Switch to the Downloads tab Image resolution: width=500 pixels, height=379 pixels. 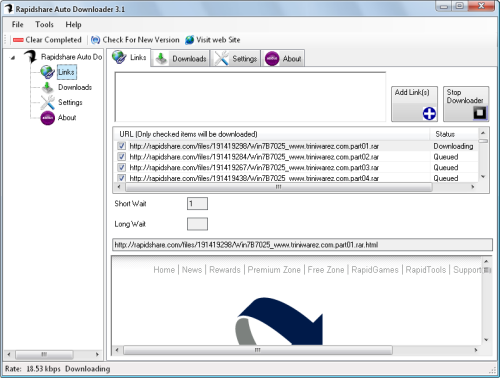click(x=181, y=59)
